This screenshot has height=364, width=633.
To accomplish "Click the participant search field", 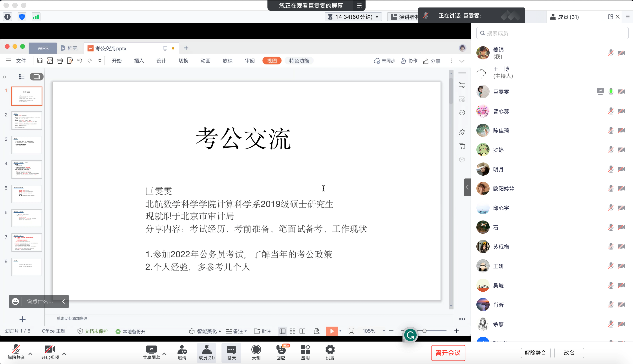I will click(x=552, y=33).
